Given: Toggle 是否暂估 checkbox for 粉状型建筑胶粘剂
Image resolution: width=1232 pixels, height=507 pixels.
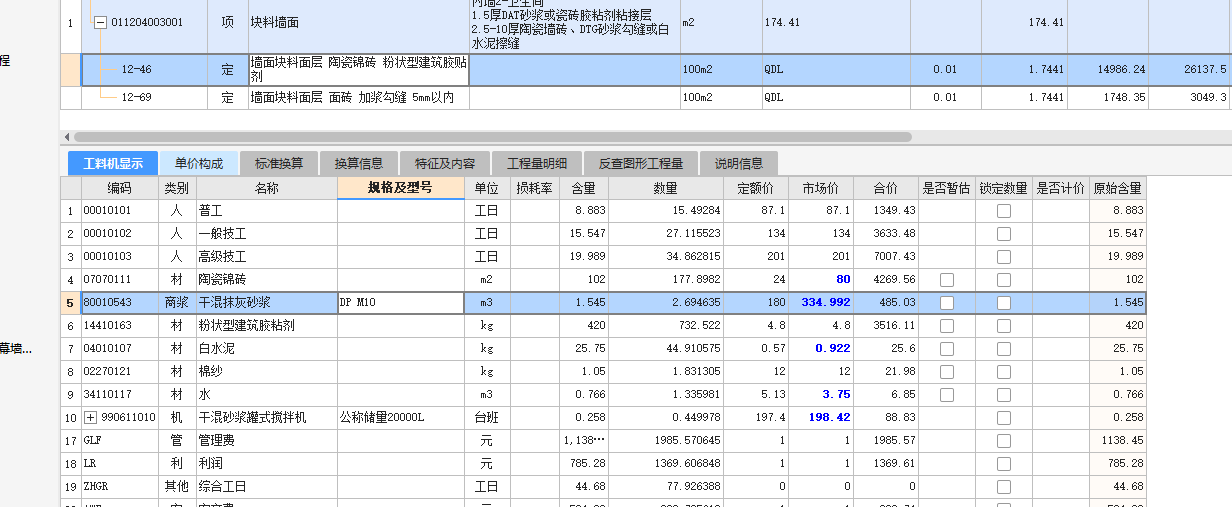Looking at the screenshot, I should (x=946, y=325).
